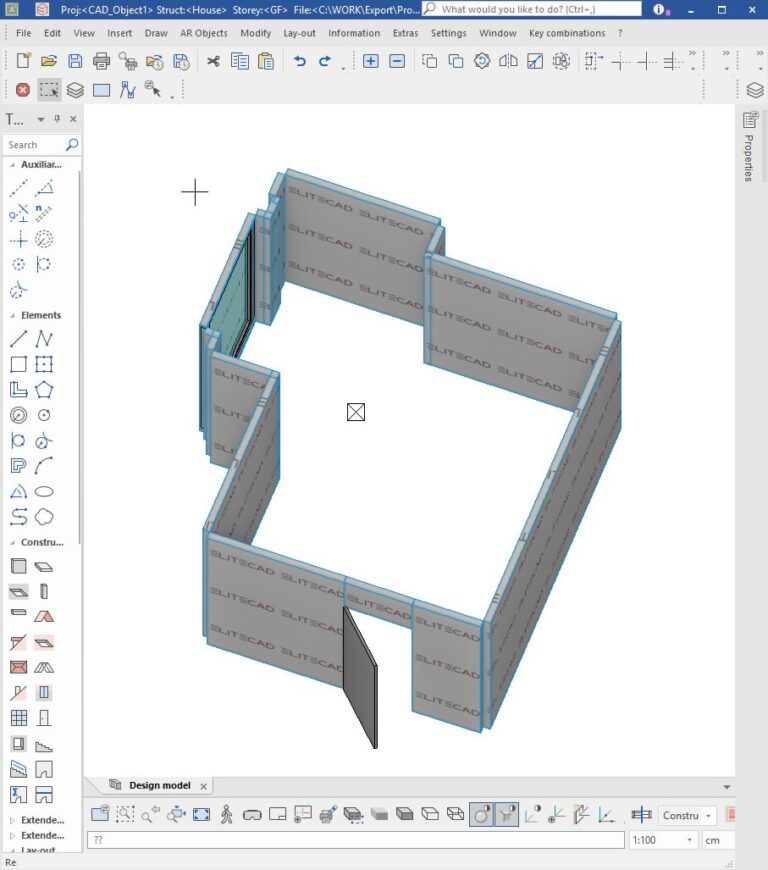Toggle hidden line view mode
Image resolution: width=768 pixels, height=870 pixels.
click(430, 814)
